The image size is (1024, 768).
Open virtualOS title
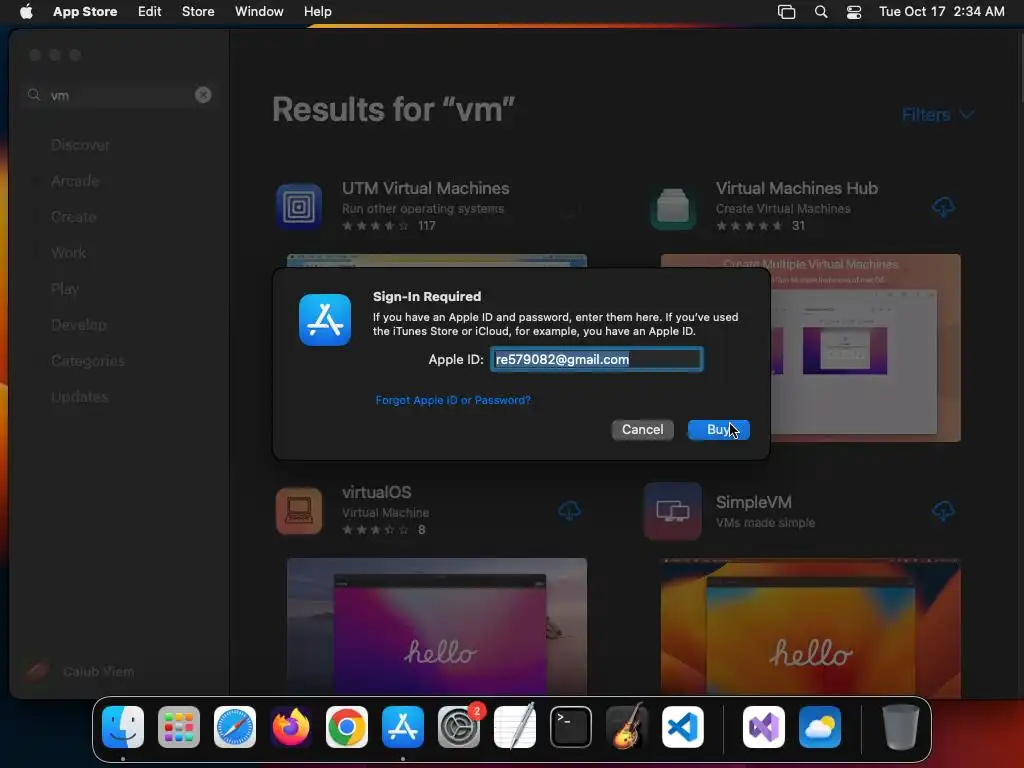[377, 492]
